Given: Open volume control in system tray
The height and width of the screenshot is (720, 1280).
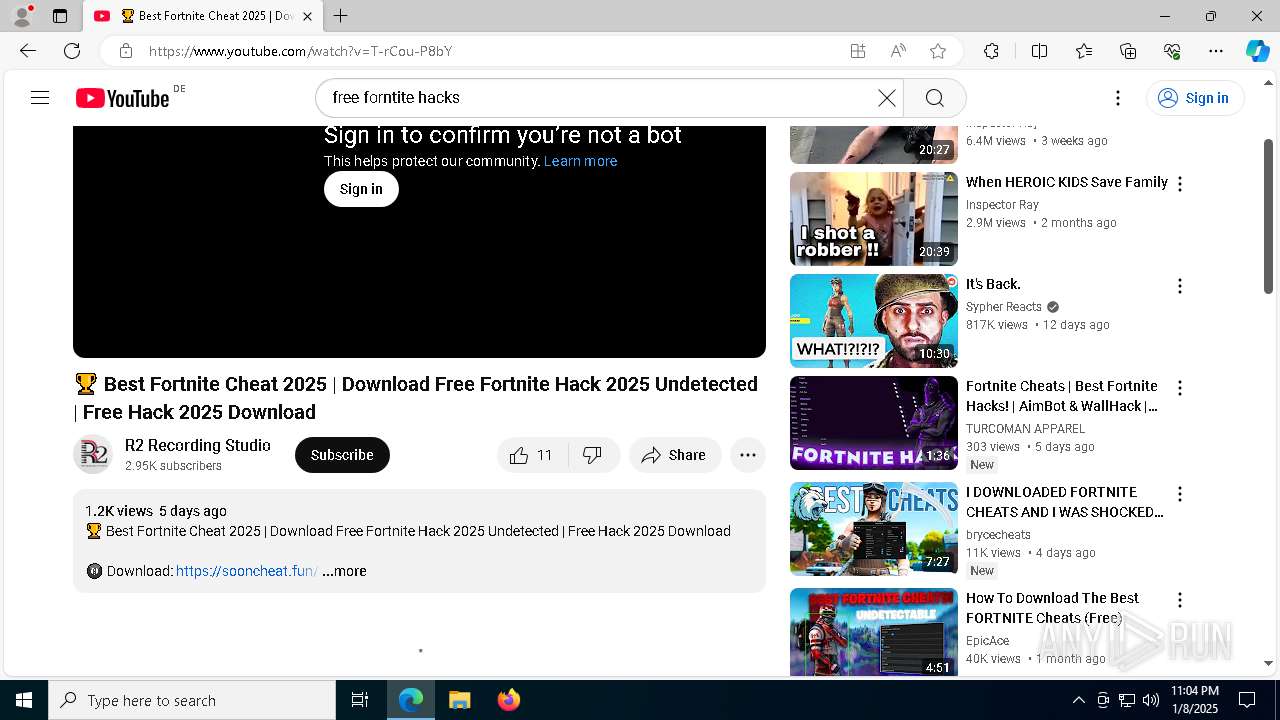Looking at the screenshot, I should point(1150,700).
